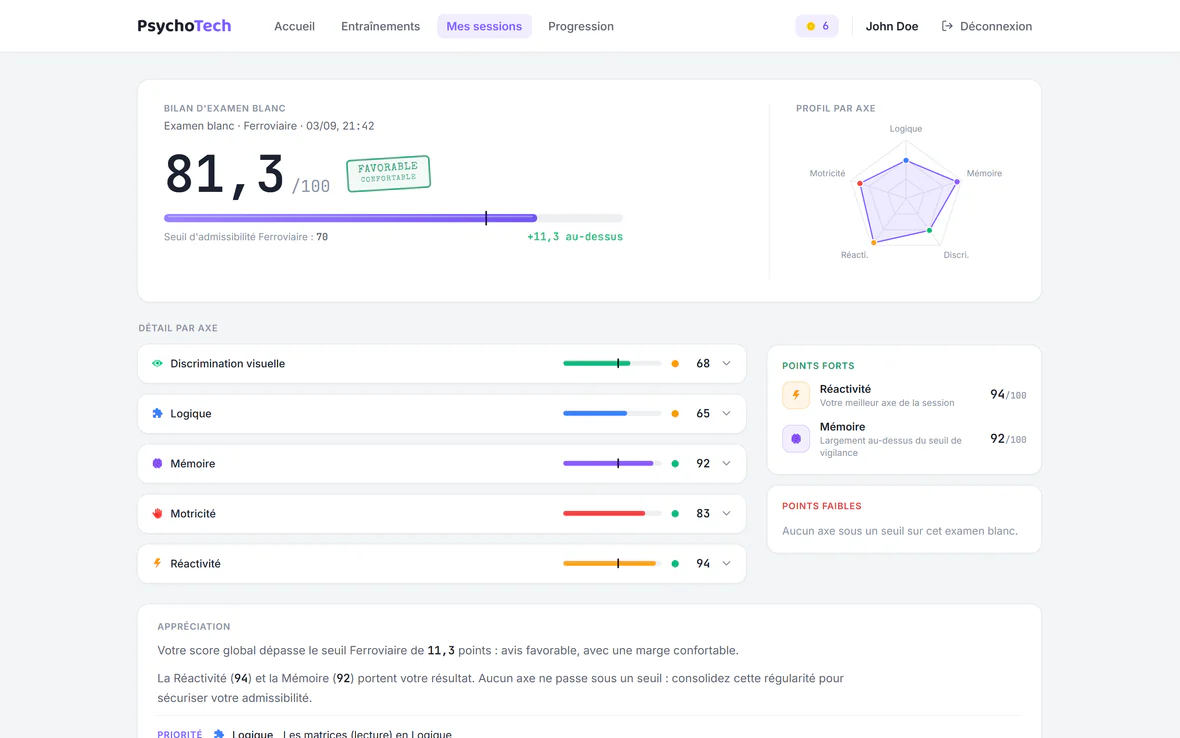
Task: Expand the Mémoire axis row chevron
Action: point(726,463)
